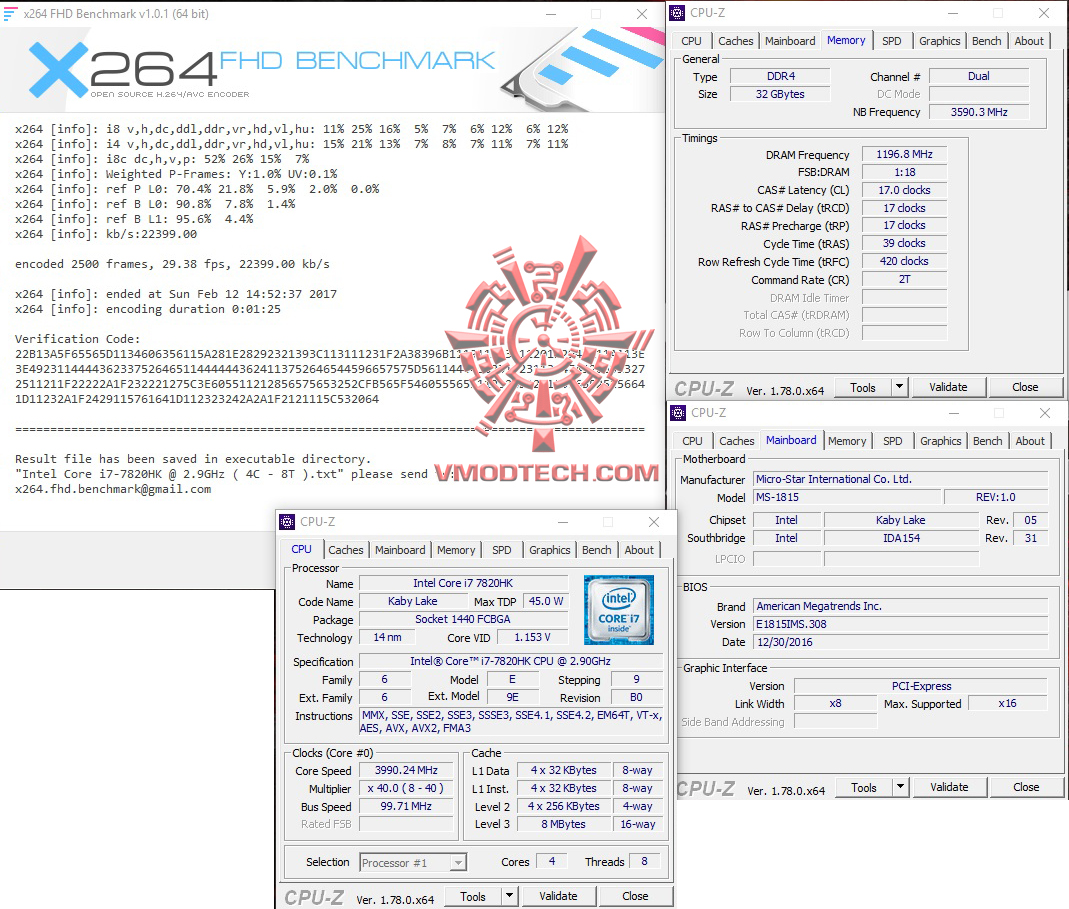Open Bench tab in Memory window

[x=987, y=41]
